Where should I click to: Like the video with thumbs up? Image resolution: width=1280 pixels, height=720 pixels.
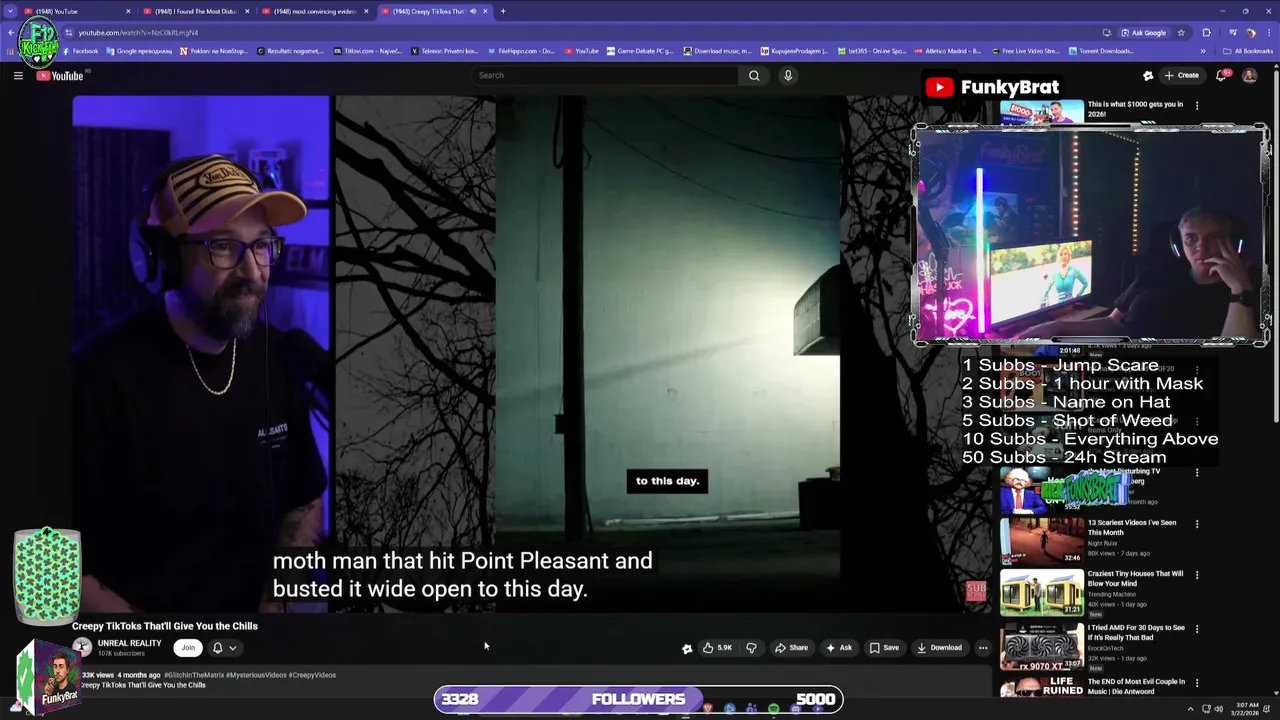pyautogui.click(x=717, y=648)
